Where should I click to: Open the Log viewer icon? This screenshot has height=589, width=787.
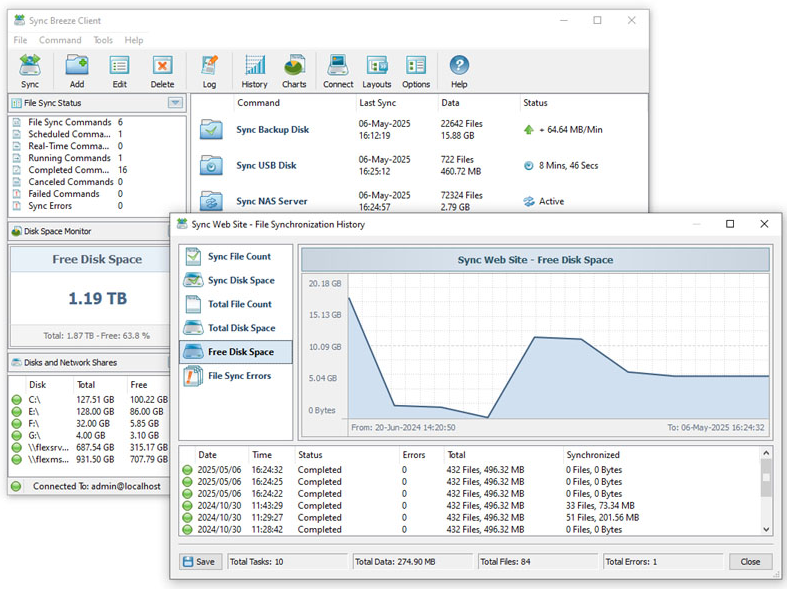click(x=209, y=68)
